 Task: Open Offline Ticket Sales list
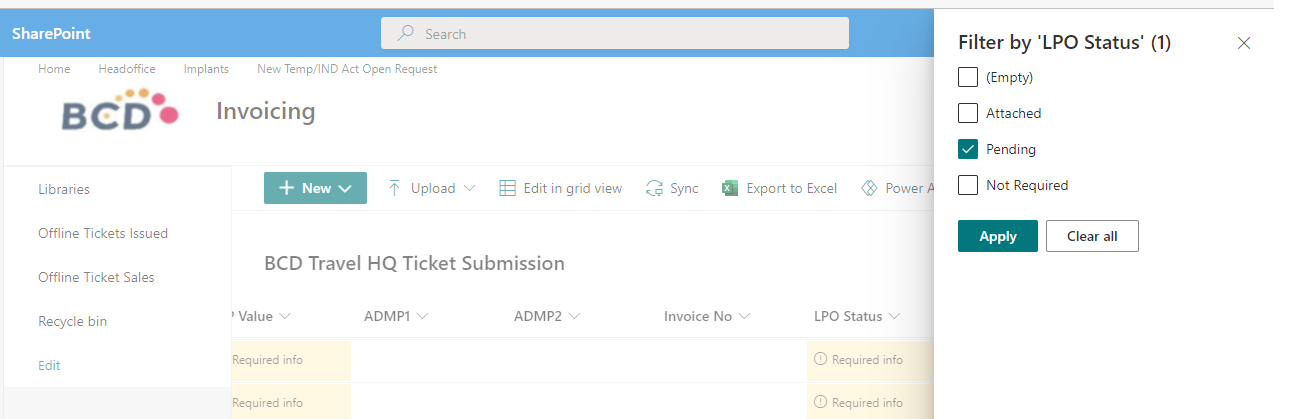coord(96,277)
